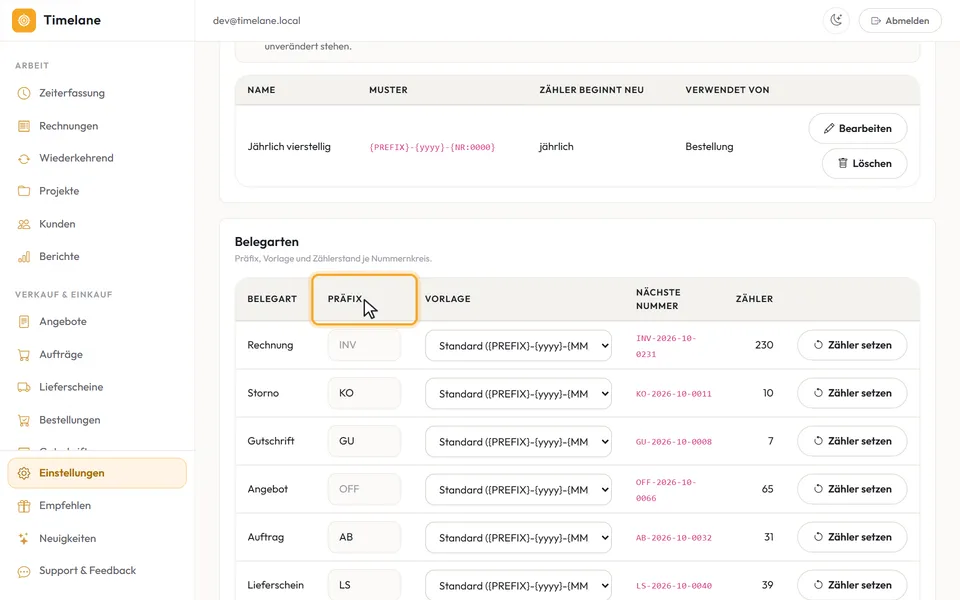Click the Kunden people icon
Image resolution: width=960 pixels, height=600 pixels.
coord(24,224)
